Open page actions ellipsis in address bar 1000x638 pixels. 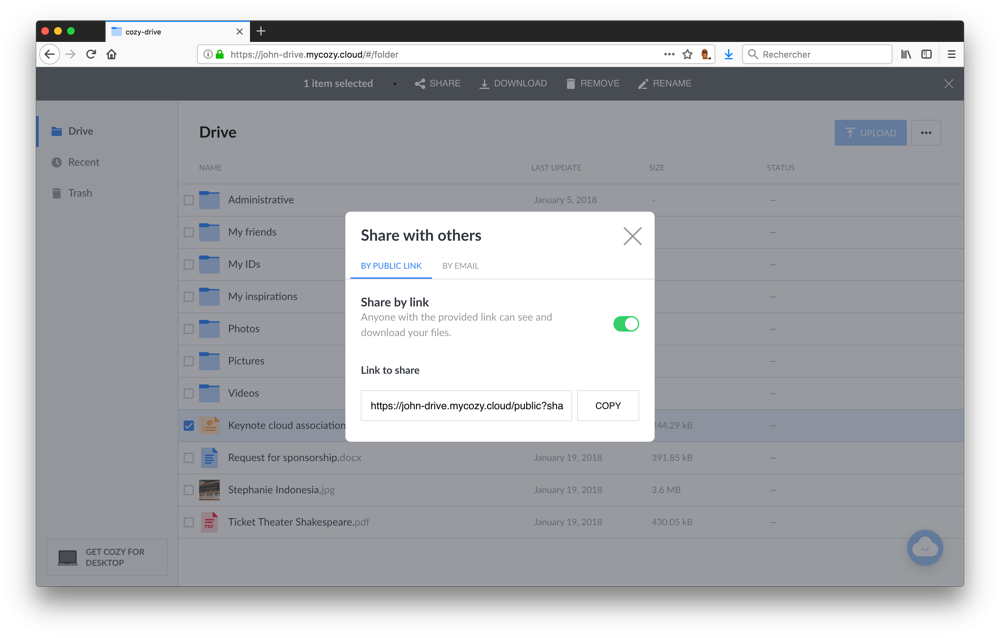(669, 54)
